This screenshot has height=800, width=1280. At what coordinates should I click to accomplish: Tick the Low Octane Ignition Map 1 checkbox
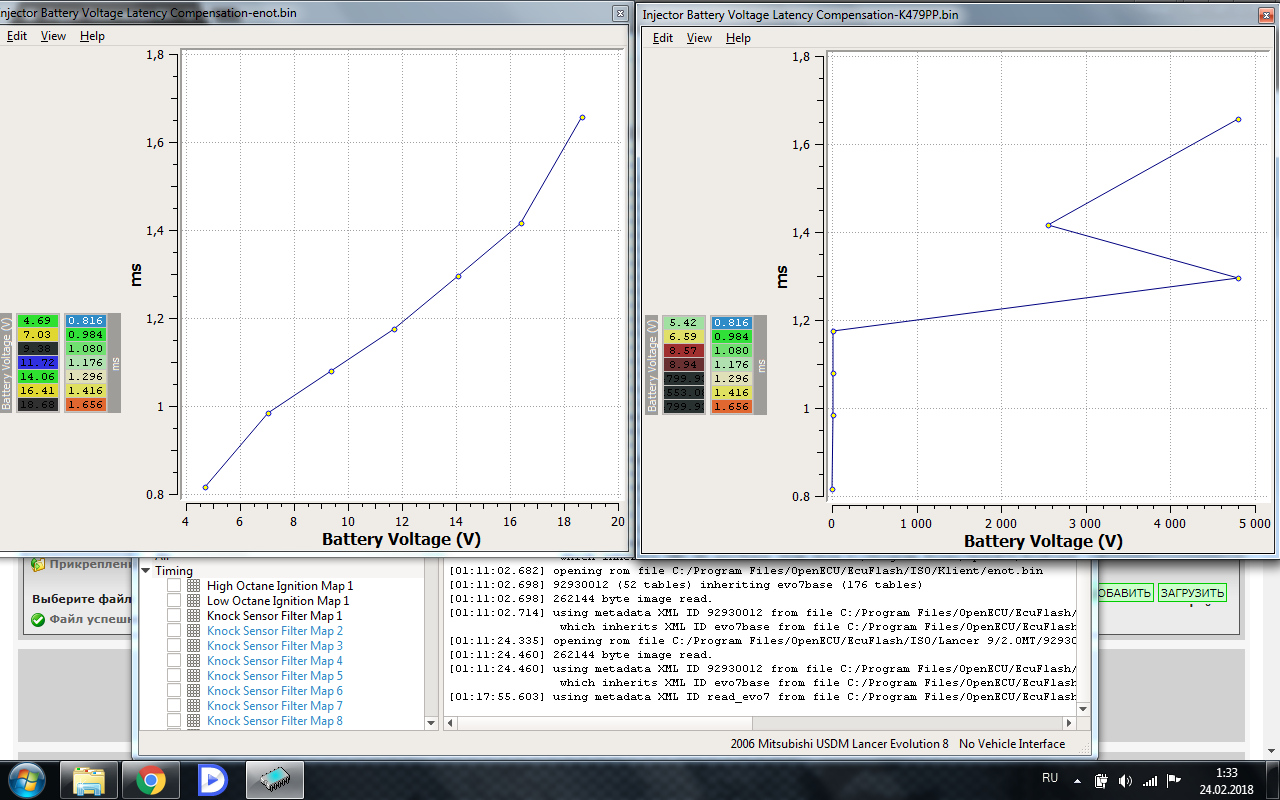[174, 601]
